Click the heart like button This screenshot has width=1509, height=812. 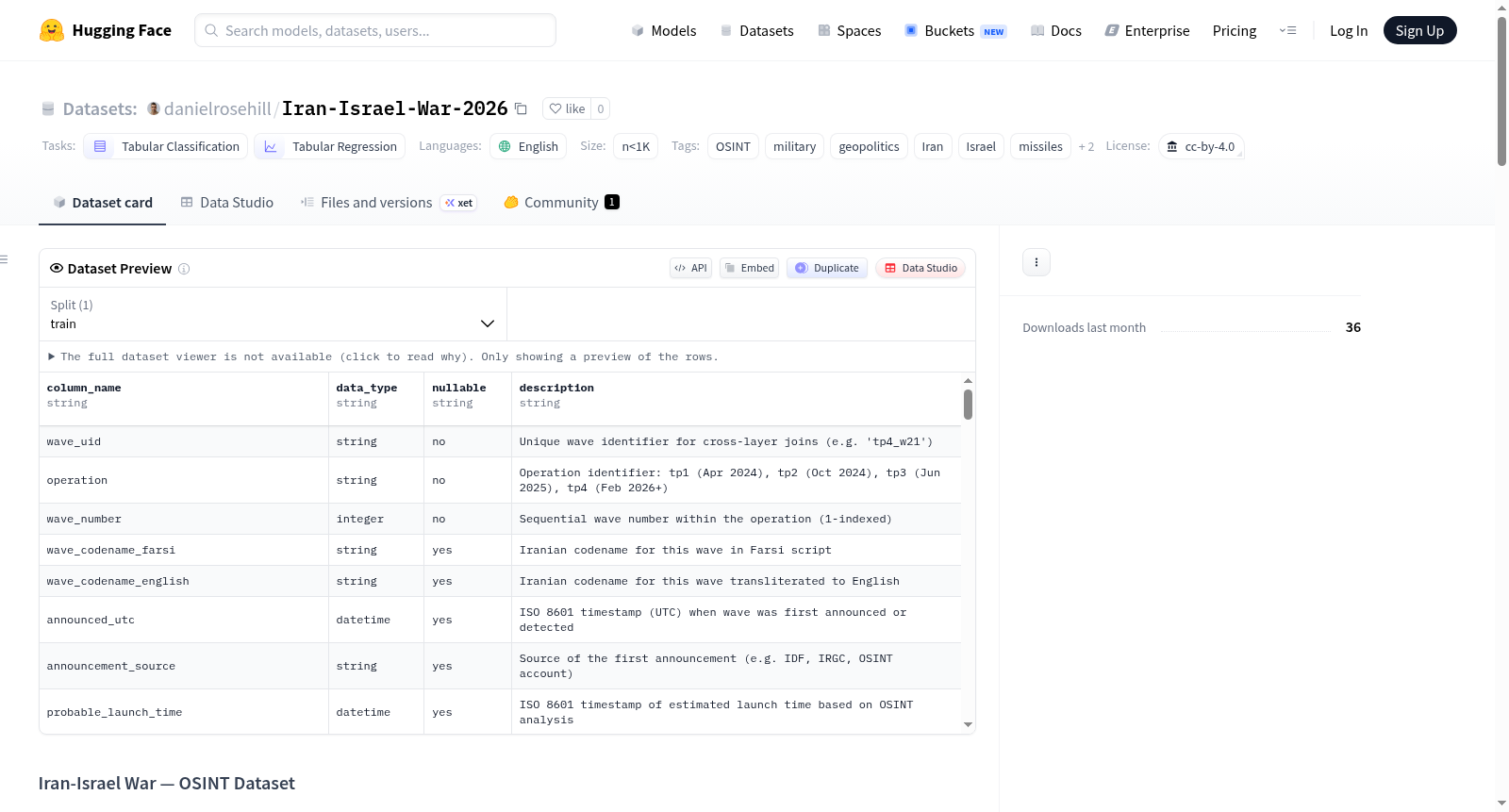tap(567, 108)
